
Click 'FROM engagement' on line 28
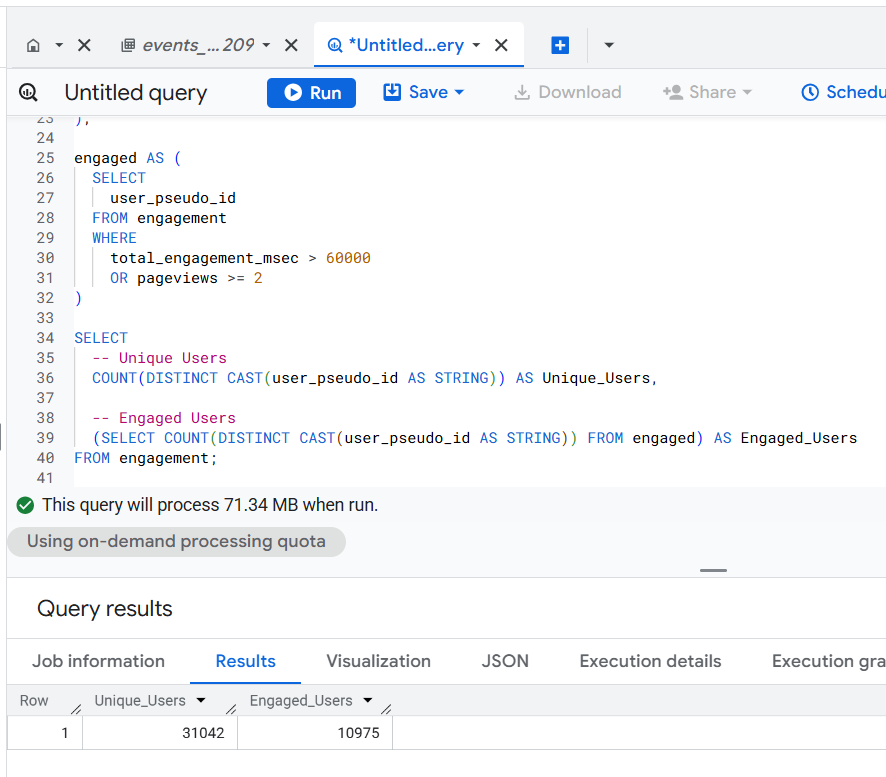point(159,218)
